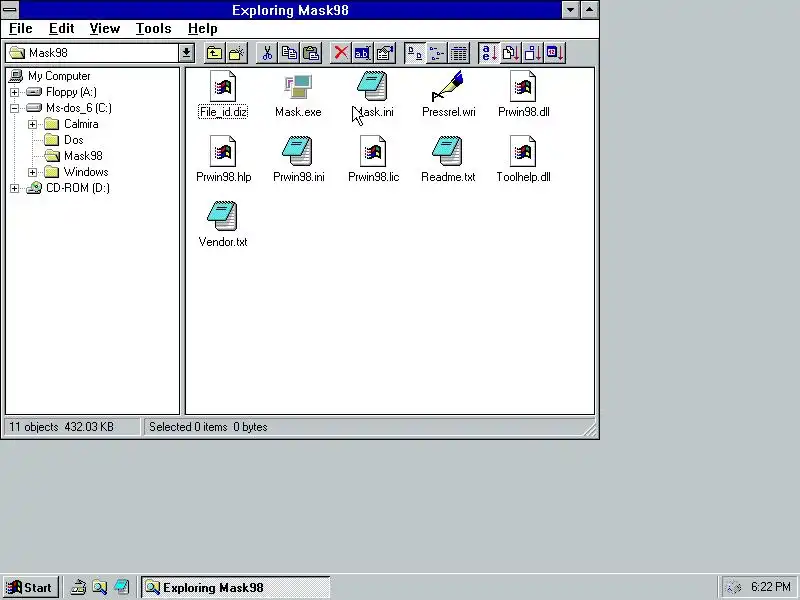The width and height of the screenshot is (800, 600).
Task: Expand the CD-ROM (D:) tree node
Action: coord(14,188)
